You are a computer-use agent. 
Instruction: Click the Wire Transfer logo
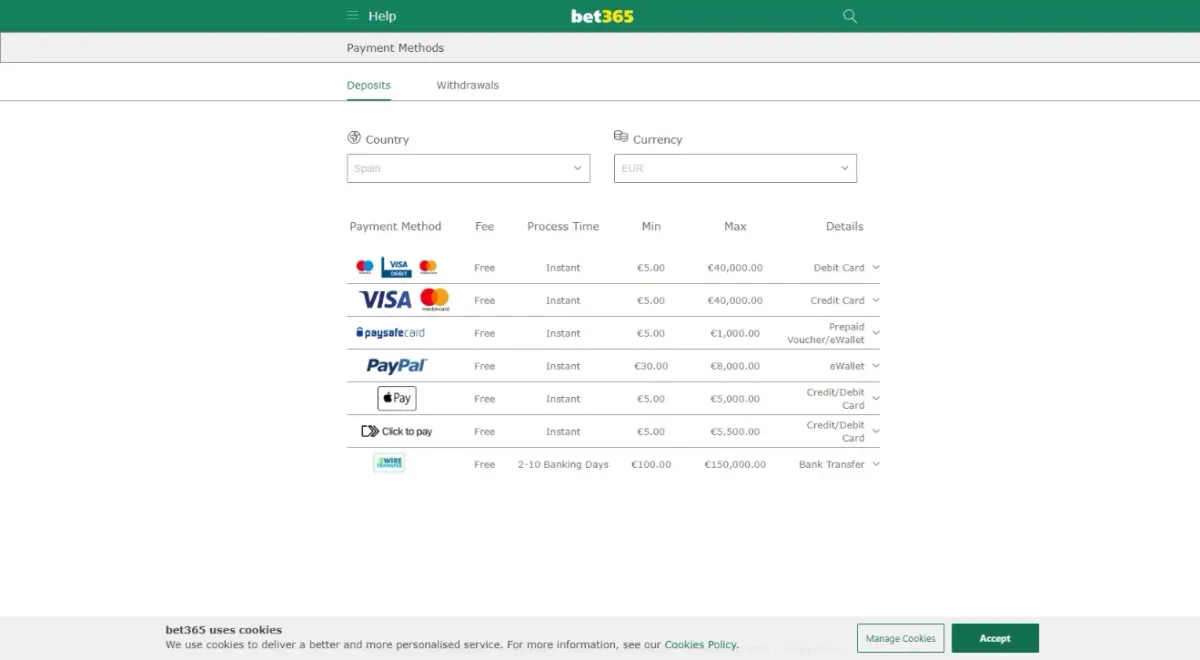[389, 463]
